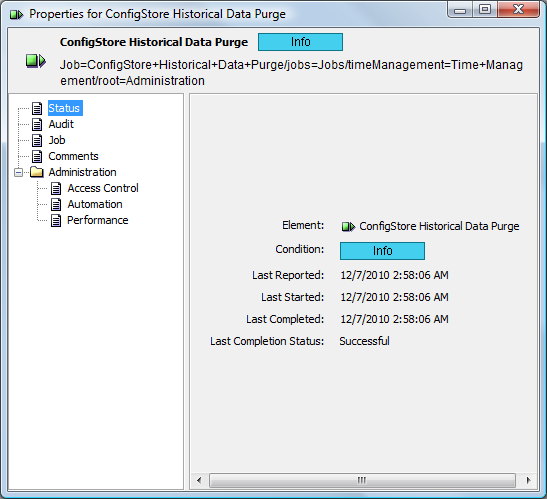The width and height of the screenshot is (547, 499).
Task: Click the bold ConfigStore Historical Data Purge heading
Action: pos(154,42)
